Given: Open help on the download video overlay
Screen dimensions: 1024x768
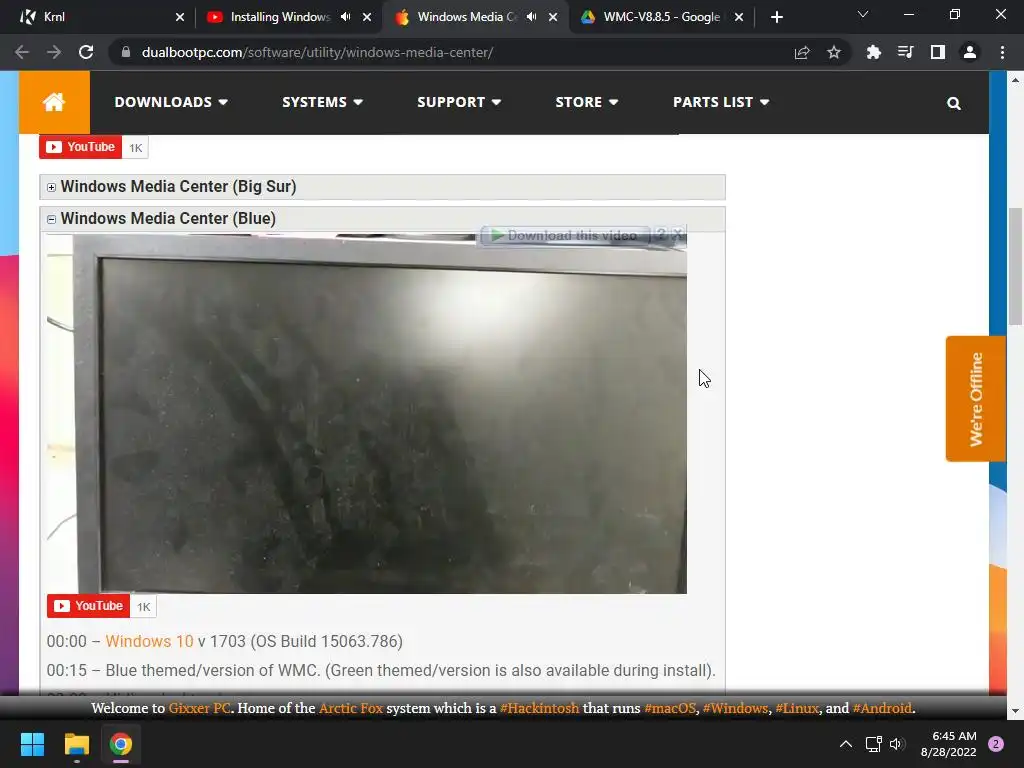Looking at the screenshot, I should click(x=661, y=234).
